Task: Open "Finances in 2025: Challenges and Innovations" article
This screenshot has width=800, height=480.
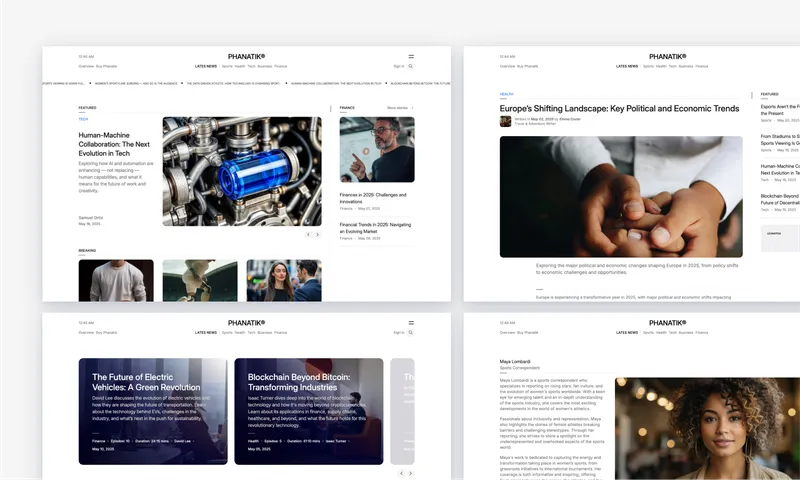Action: pos(374,197)
